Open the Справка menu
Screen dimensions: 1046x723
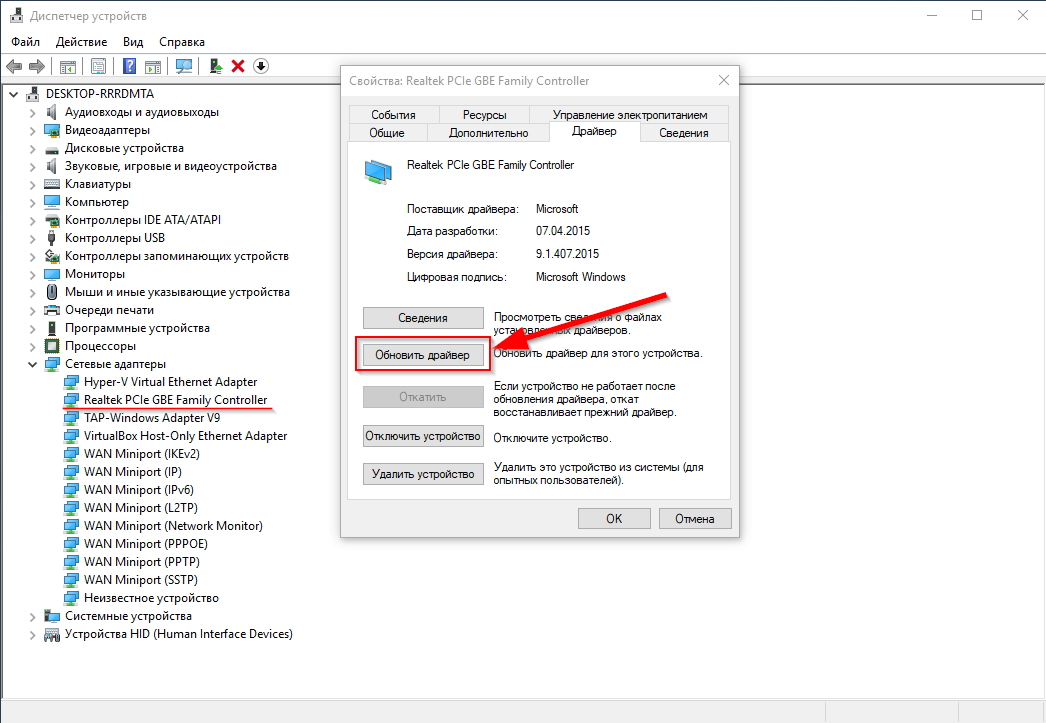181,41
